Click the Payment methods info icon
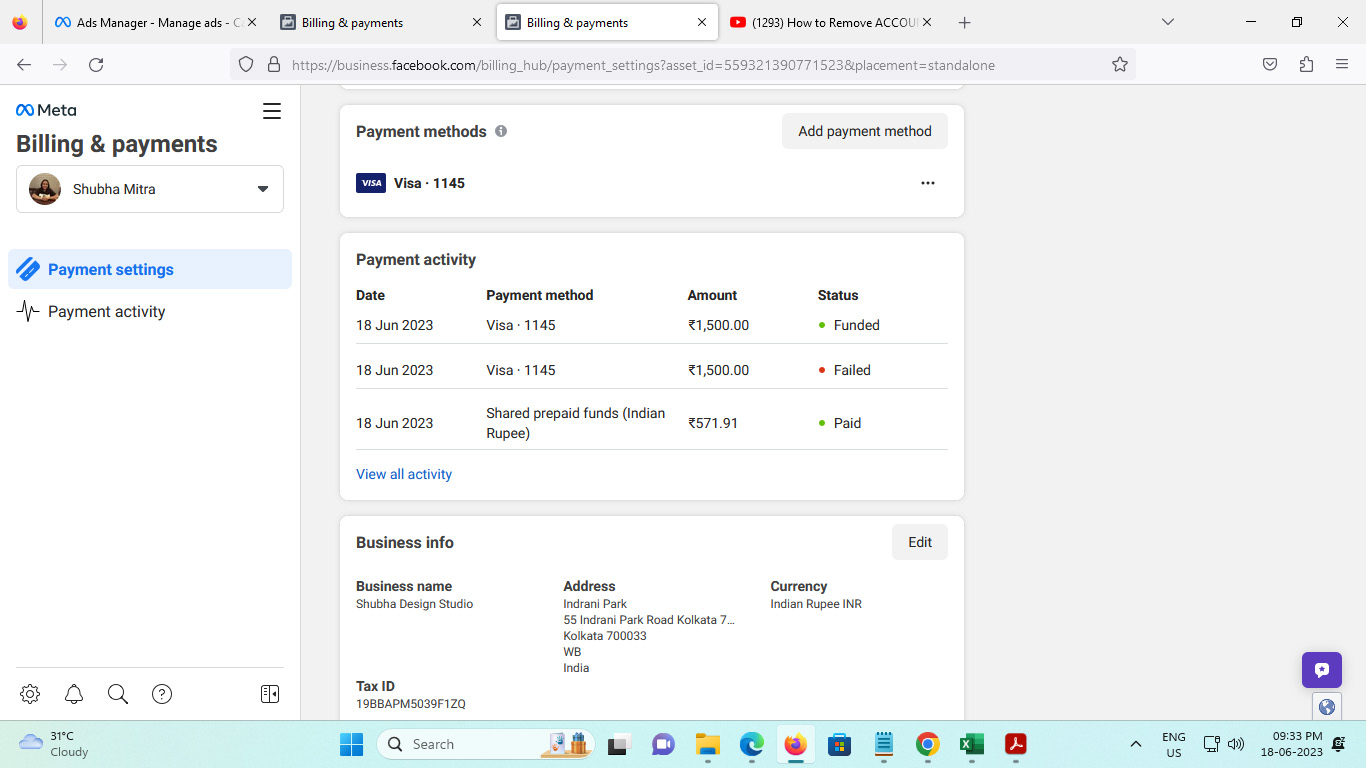 coord(501,131)
